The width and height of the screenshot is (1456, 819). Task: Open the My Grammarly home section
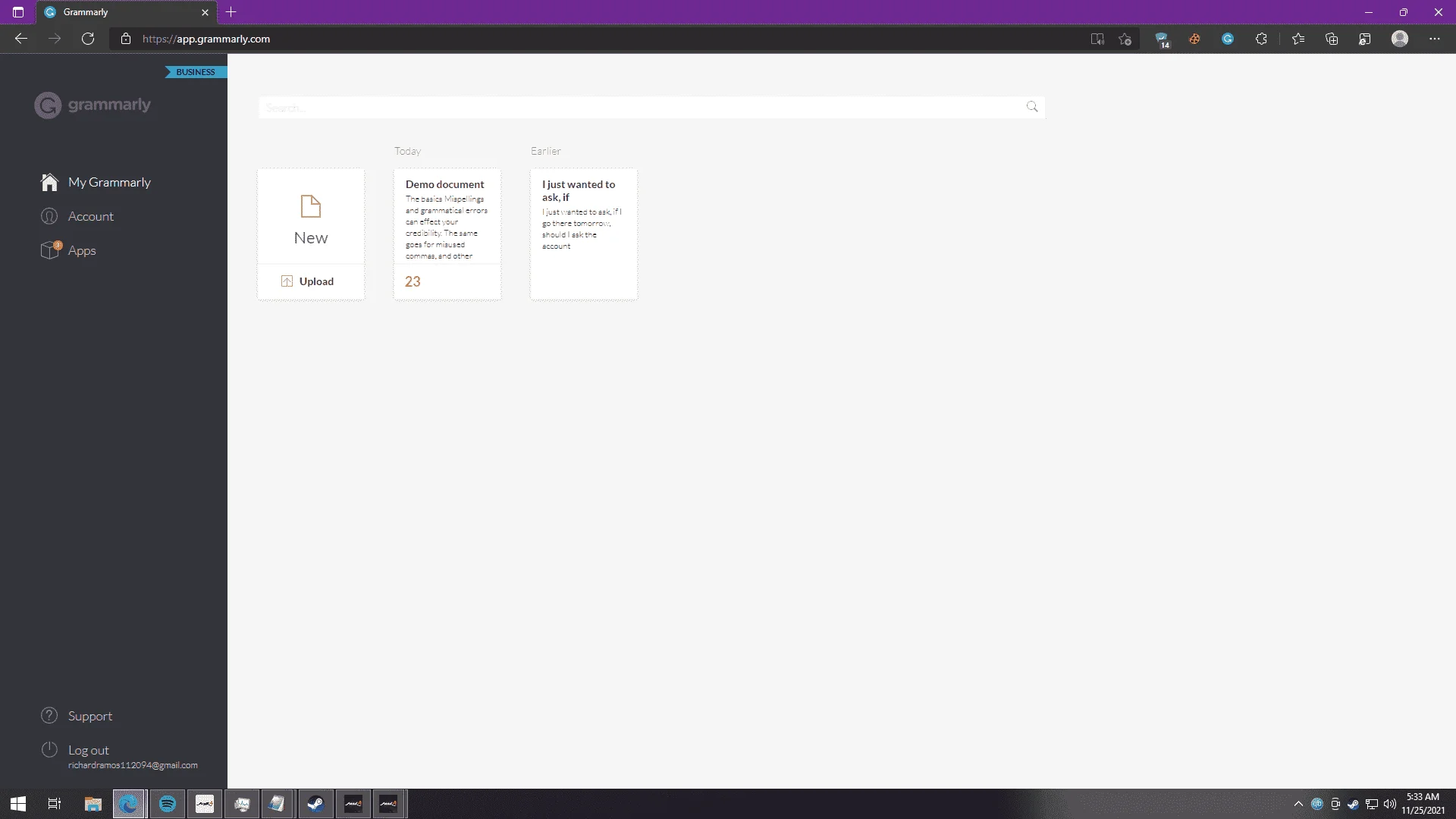[x=96, y=182]
